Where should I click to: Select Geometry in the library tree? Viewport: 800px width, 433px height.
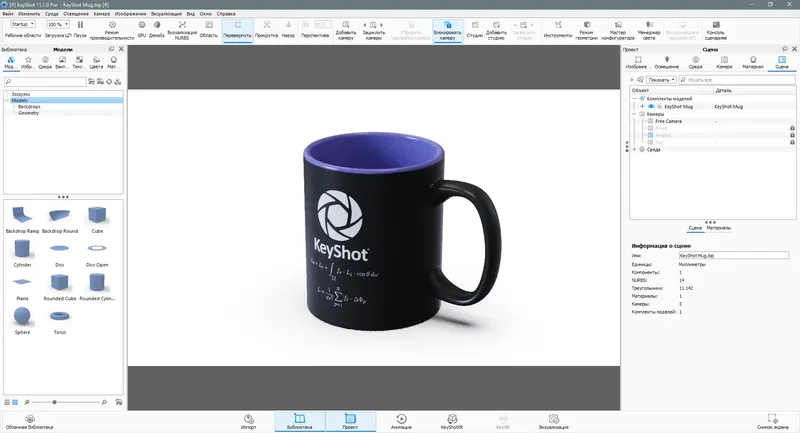tap(29, 113)
